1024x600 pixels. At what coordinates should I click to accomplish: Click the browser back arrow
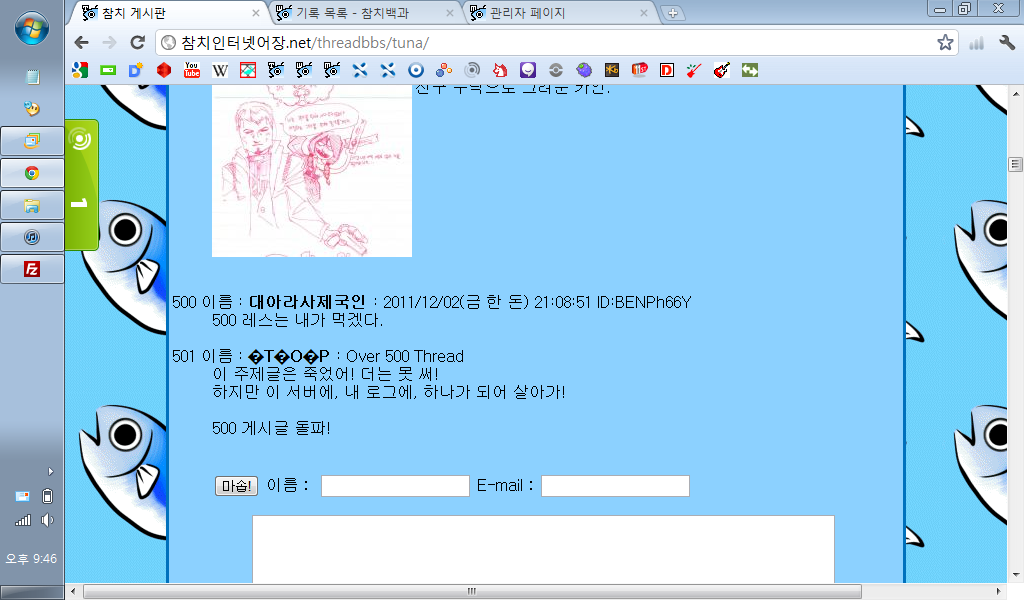82,43
